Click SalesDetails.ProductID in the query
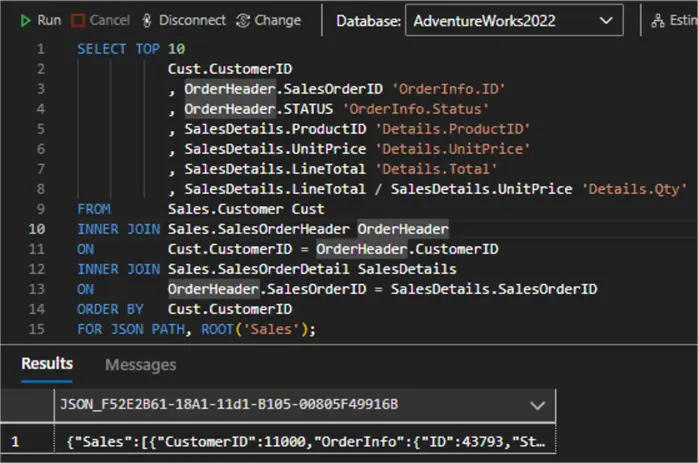 [276, 129]
